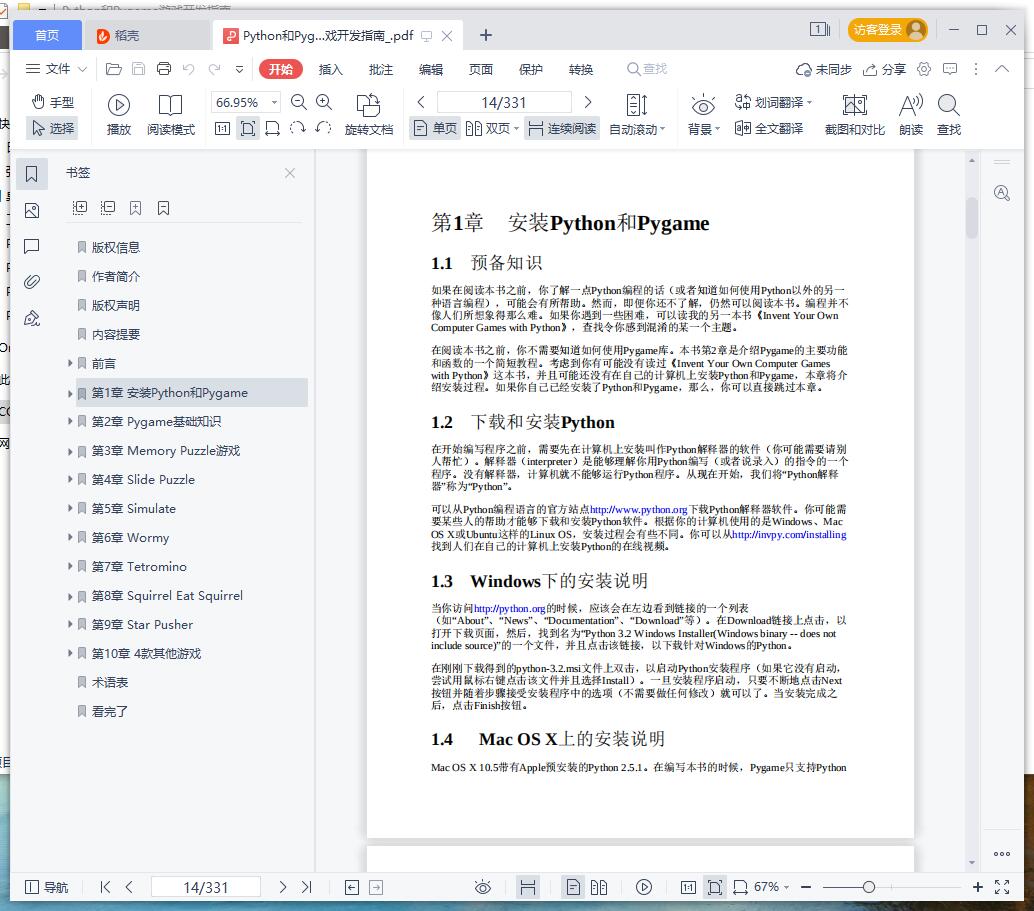Click the status bar page number field
Screen dimensions: 1034x911
206,887
